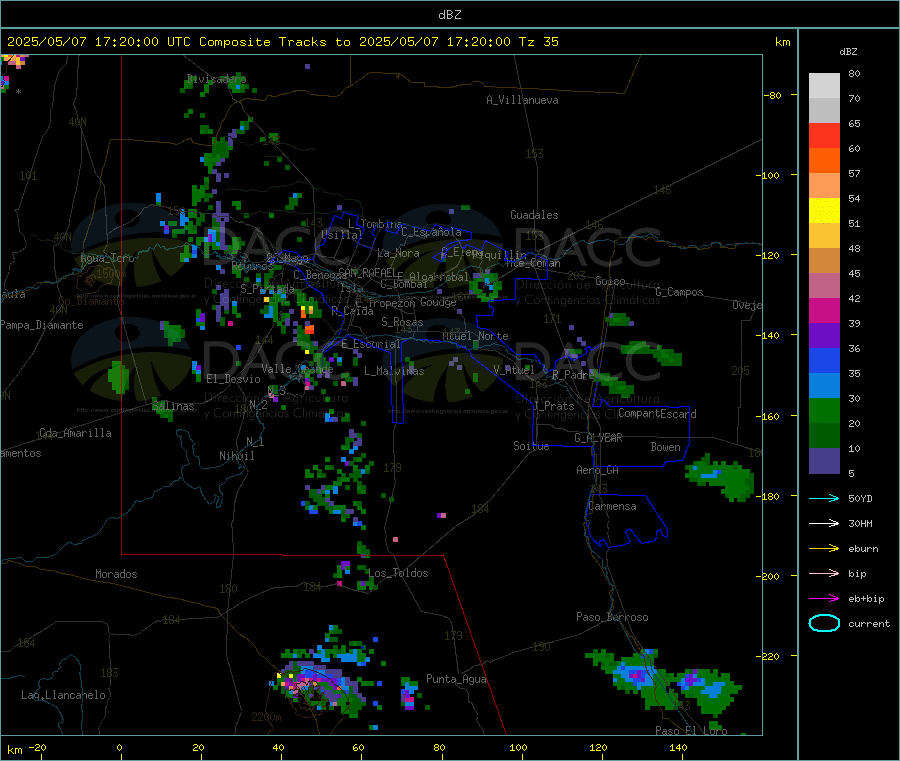900x761 pixels.
Task: Select the purple 39–36 dBZ swatch
Action: click(x=824, y=336)
